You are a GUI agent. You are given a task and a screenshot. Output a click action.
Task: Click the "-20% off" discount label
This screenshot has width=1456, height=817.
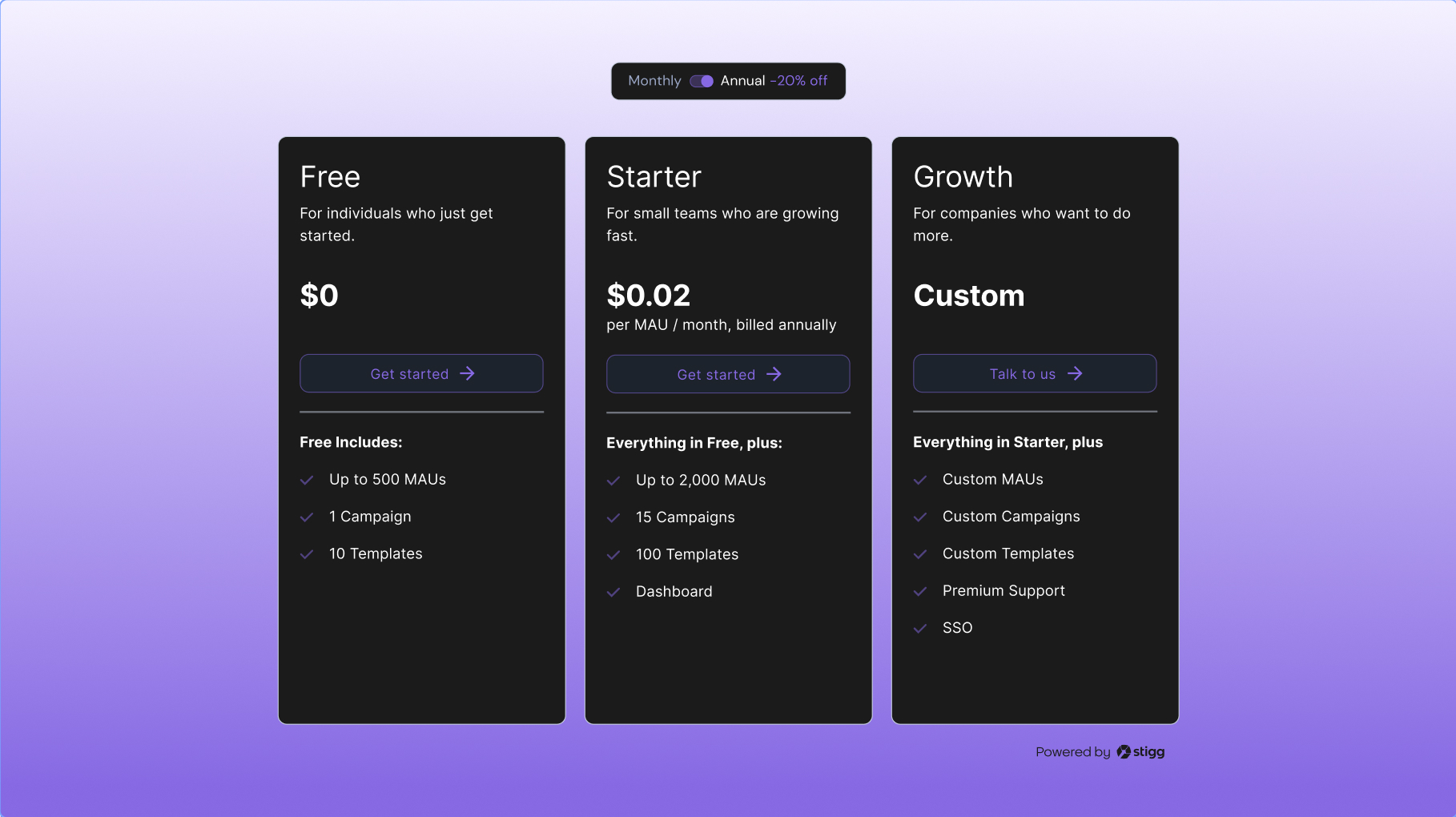798,81
